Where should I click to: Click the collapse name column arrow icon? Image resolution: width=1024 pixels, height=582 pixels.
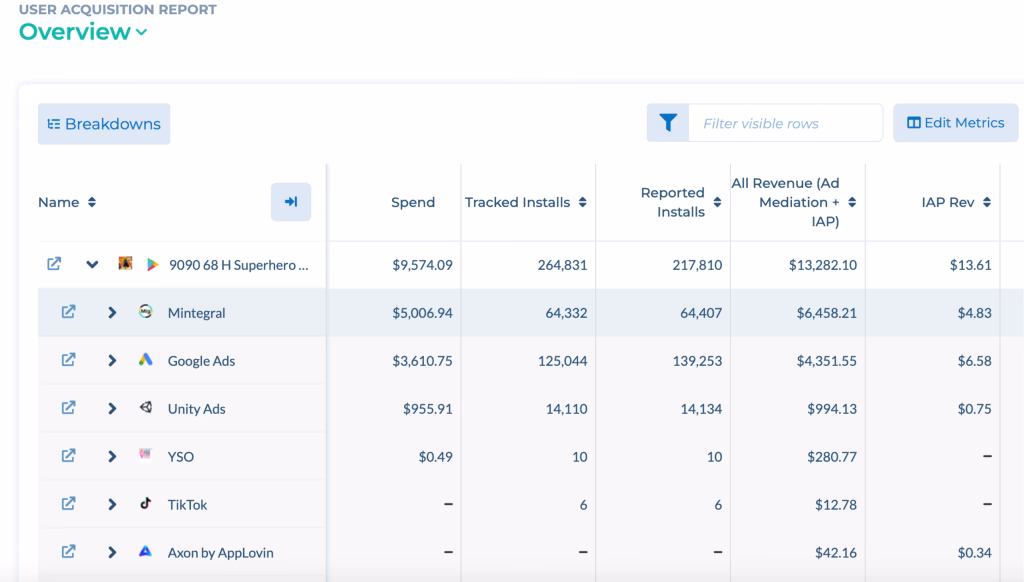(x=291, y=202)
